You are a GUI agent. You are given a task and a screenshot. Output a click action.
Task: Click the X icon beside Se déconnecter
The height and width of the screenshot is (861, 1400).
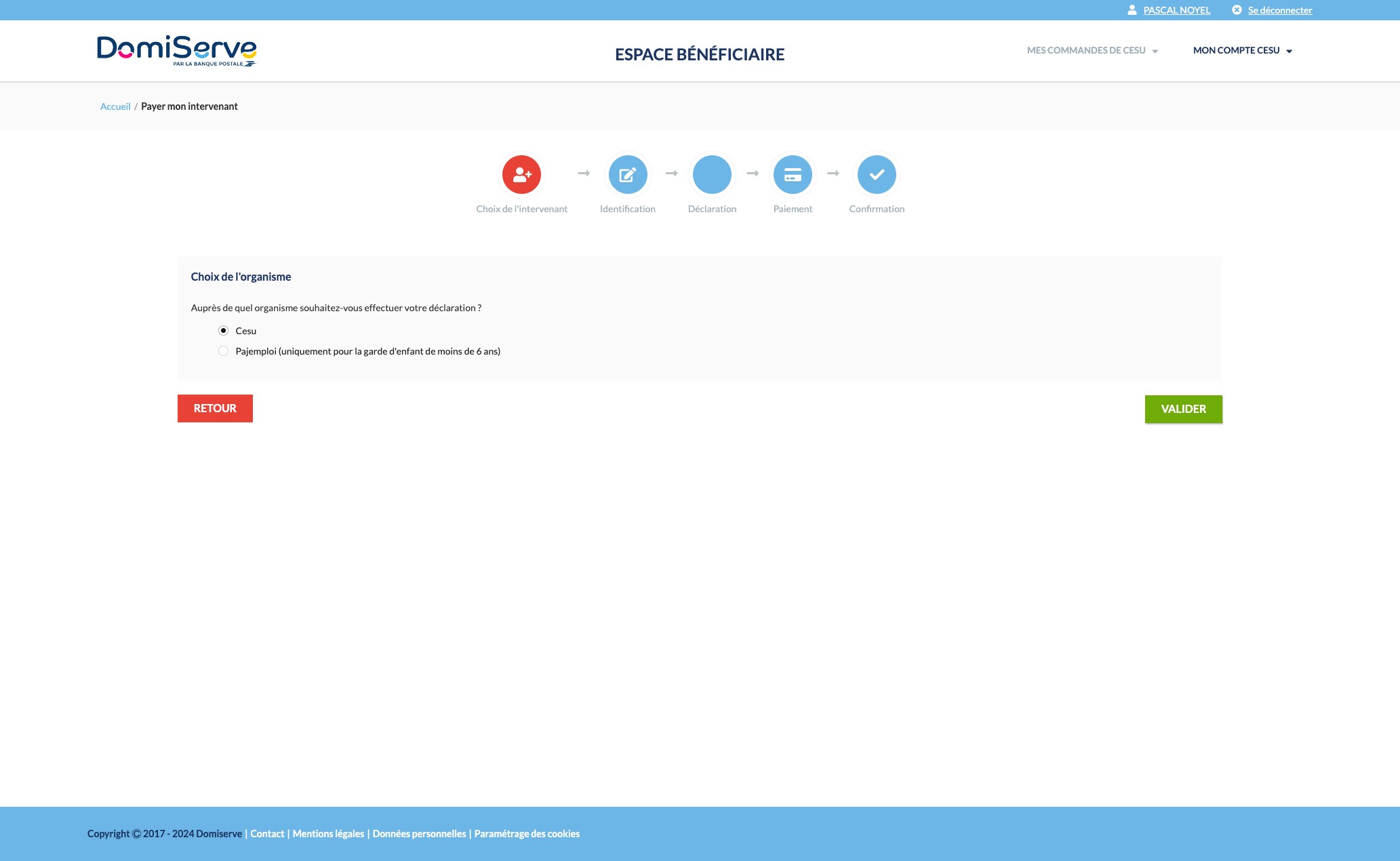tap(1237, 10)
